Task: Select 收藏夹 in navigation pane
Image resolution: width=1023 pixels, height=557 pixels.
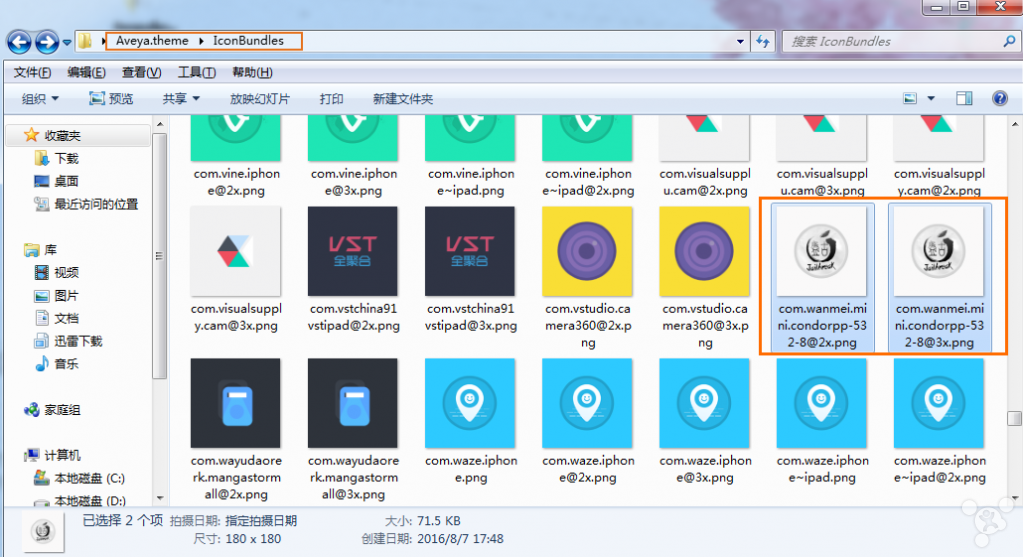Action: tap(62, 136)
